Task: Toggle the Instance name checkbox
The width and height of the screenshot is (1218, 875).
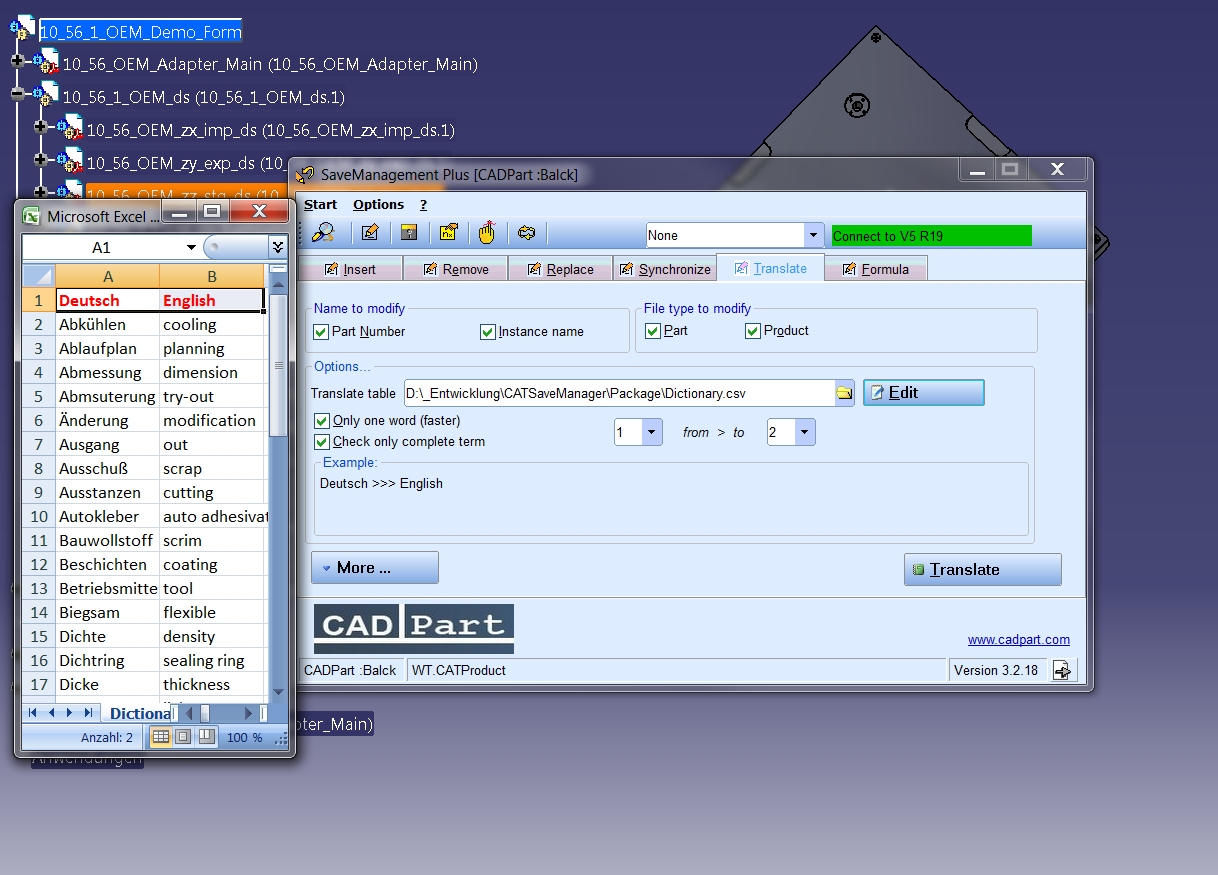Action: click(488, 332)
